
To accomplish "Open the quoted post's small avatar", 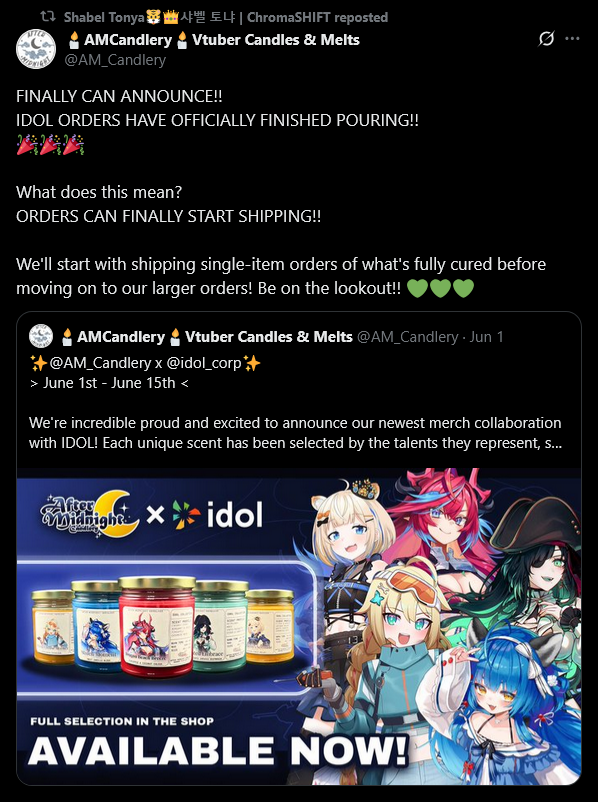I will (x=41, y=337).
